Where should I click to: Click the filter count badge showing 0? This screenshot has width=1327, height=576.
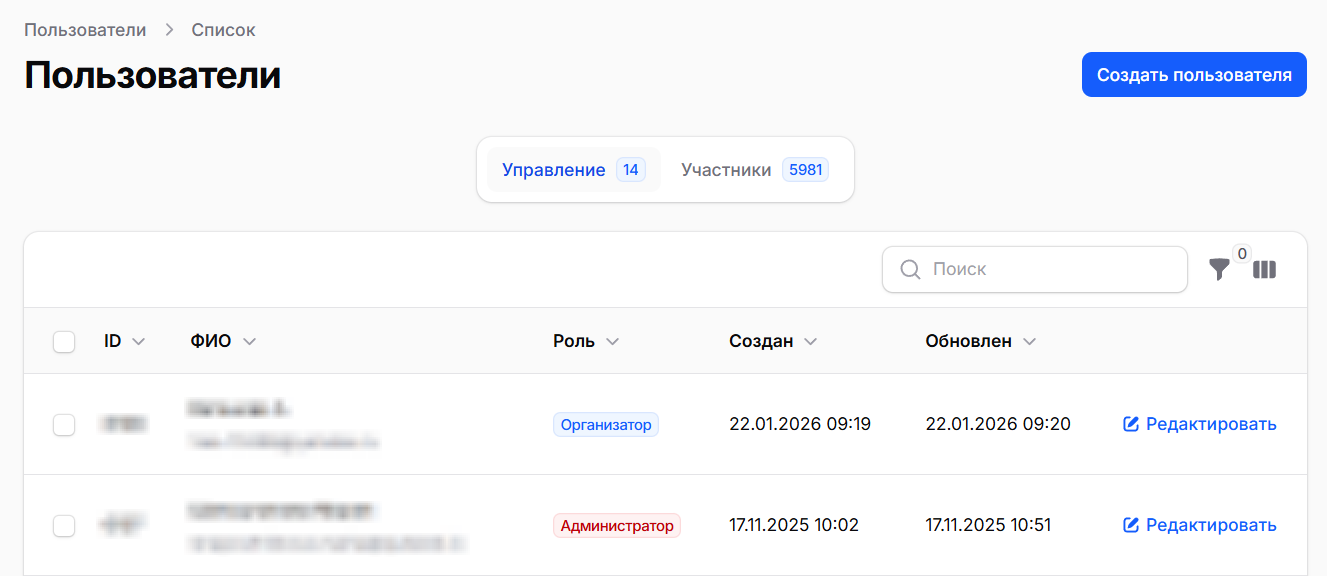(x=1242, y=254)
